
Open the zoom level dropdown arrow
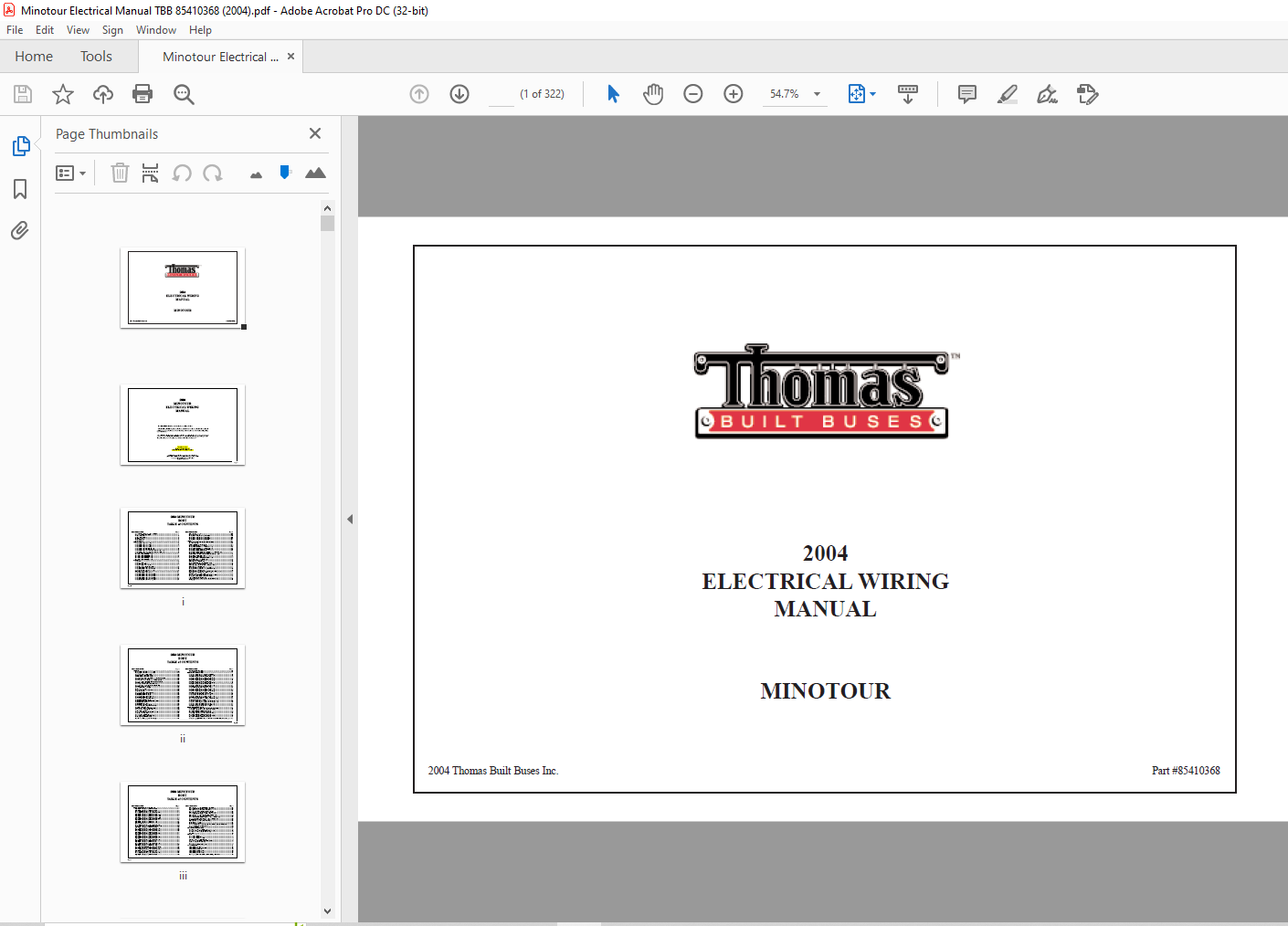tap(817, 94)
